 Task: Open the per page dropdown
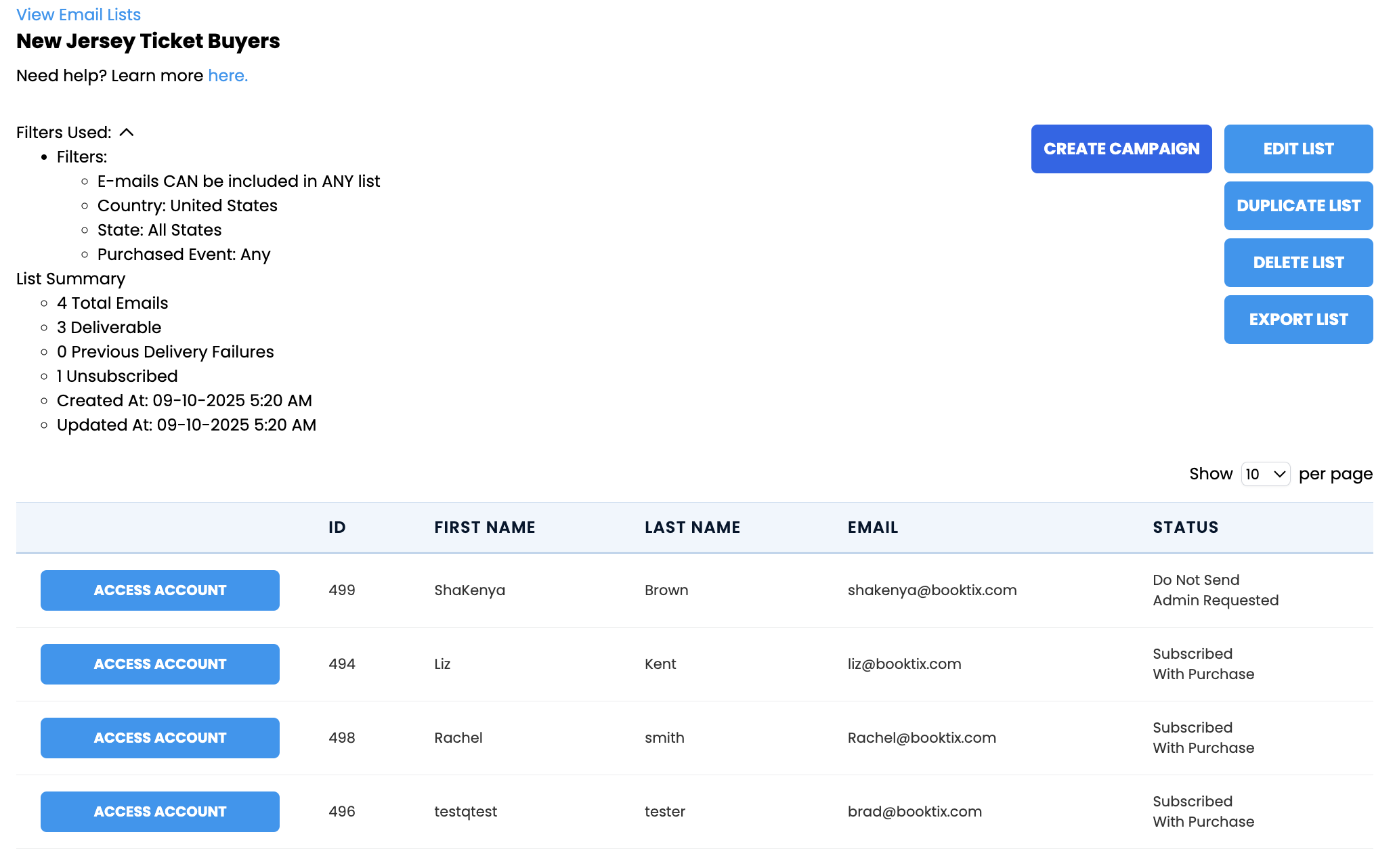tap(1264, 474)
